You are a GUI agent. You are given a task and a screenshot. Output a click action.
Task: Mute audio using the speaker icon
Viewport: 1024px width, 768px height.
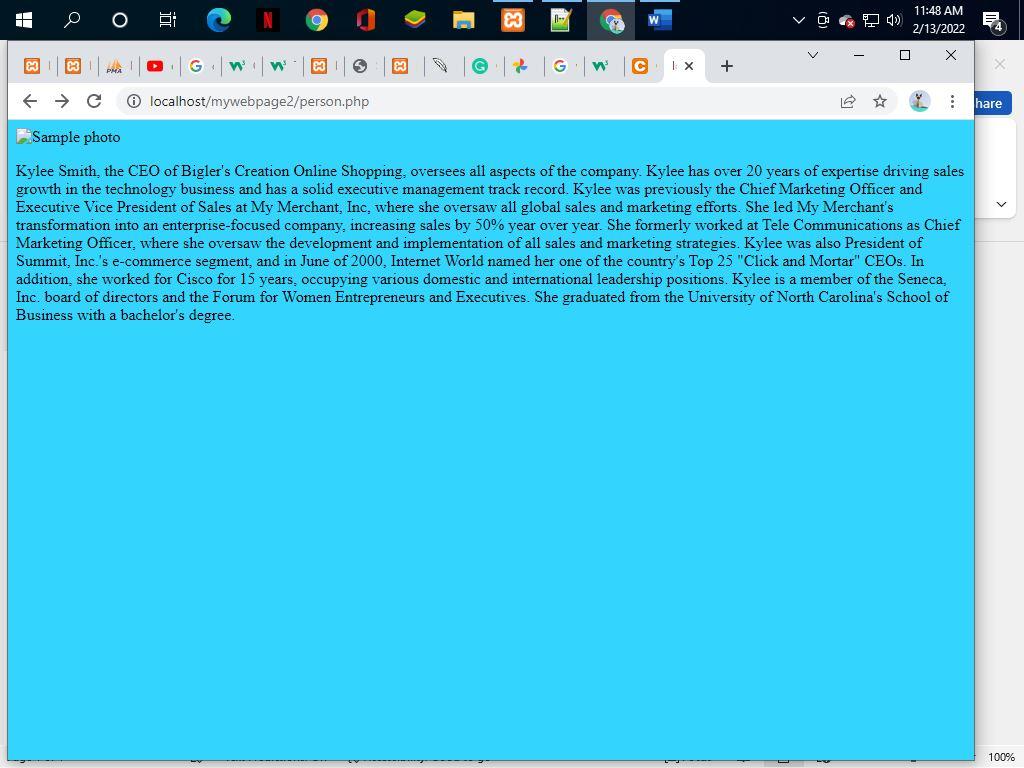(x=893, y=20)
